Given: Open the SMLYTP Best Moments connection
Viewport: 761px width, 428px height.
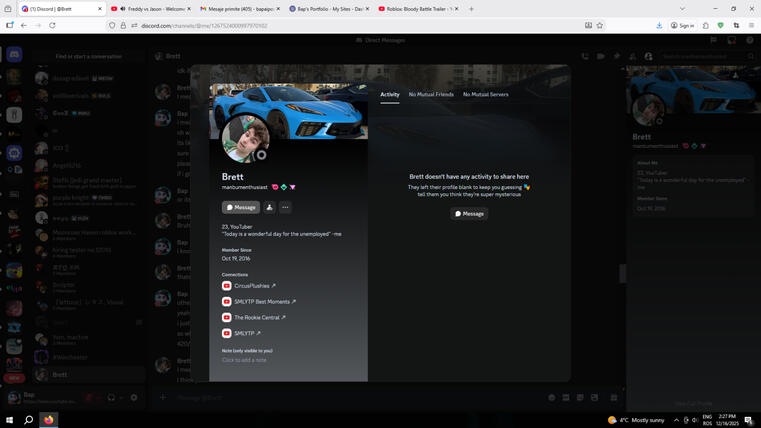Looking at the screenshot, I should [264, 302].
